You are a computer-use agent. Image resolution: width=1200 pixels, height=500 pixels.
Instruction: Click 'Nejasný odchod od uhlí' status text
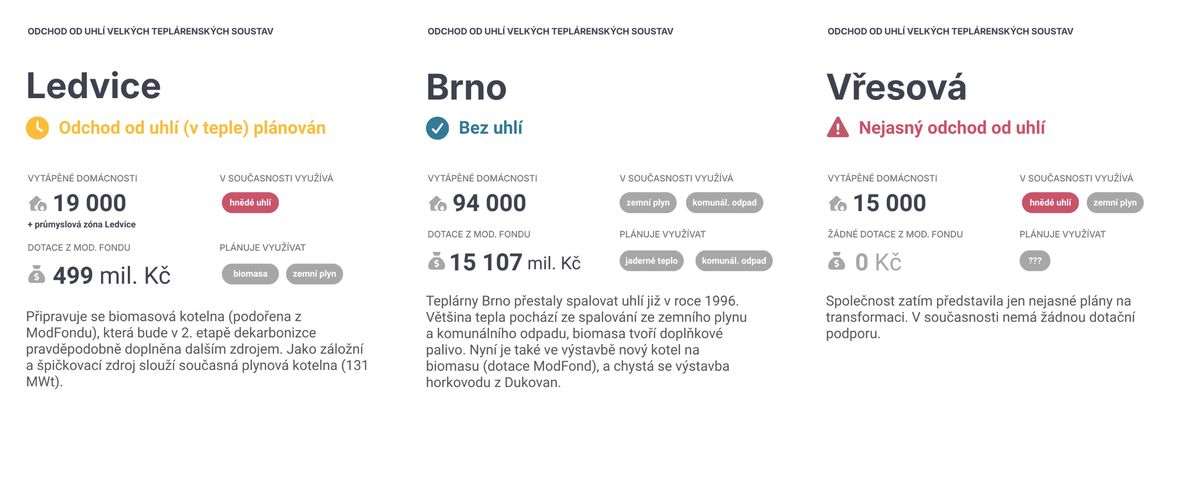(952, 128)
